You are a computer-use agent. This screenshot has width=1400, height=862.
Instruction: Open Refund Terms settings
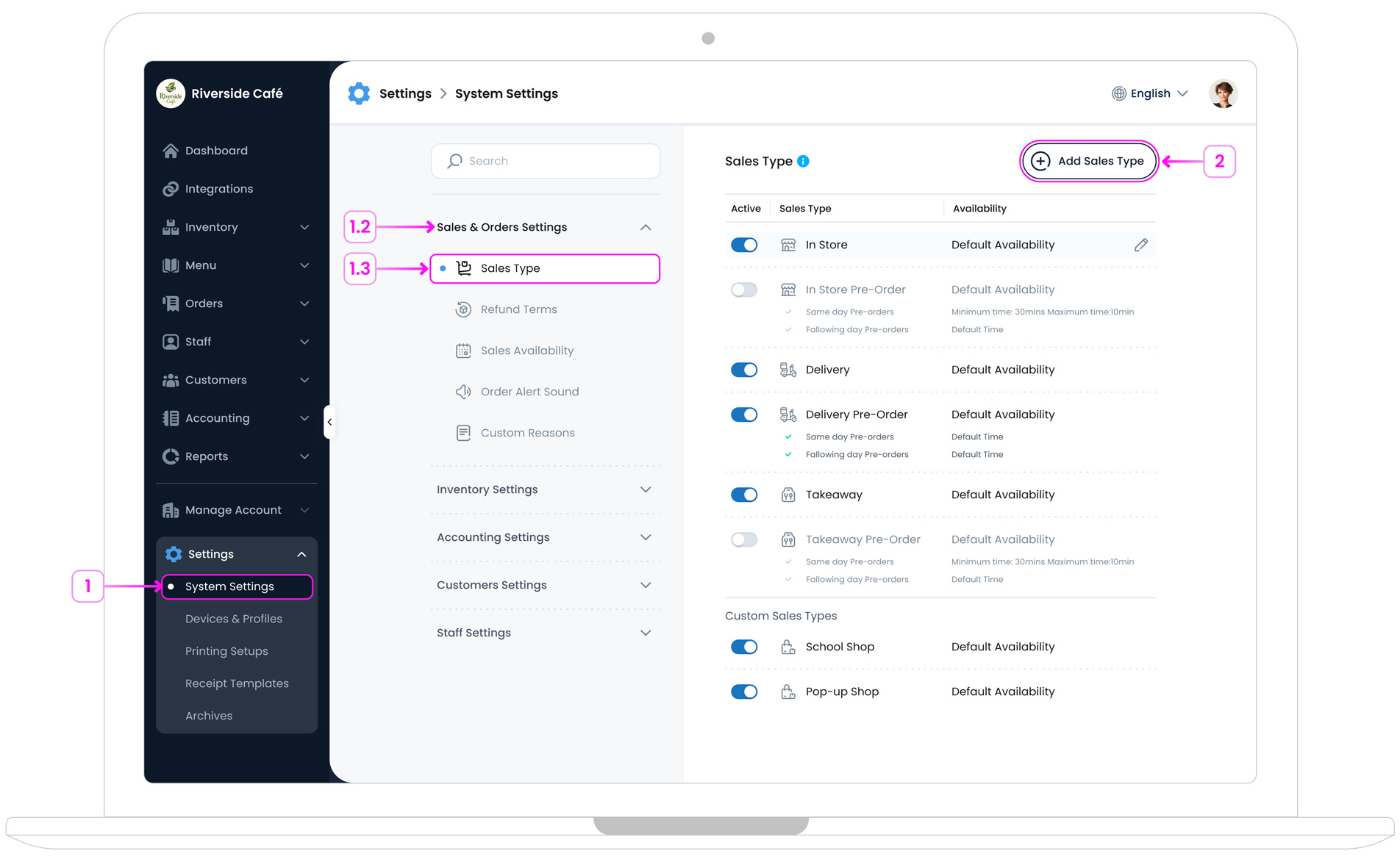tap(518, 309)
